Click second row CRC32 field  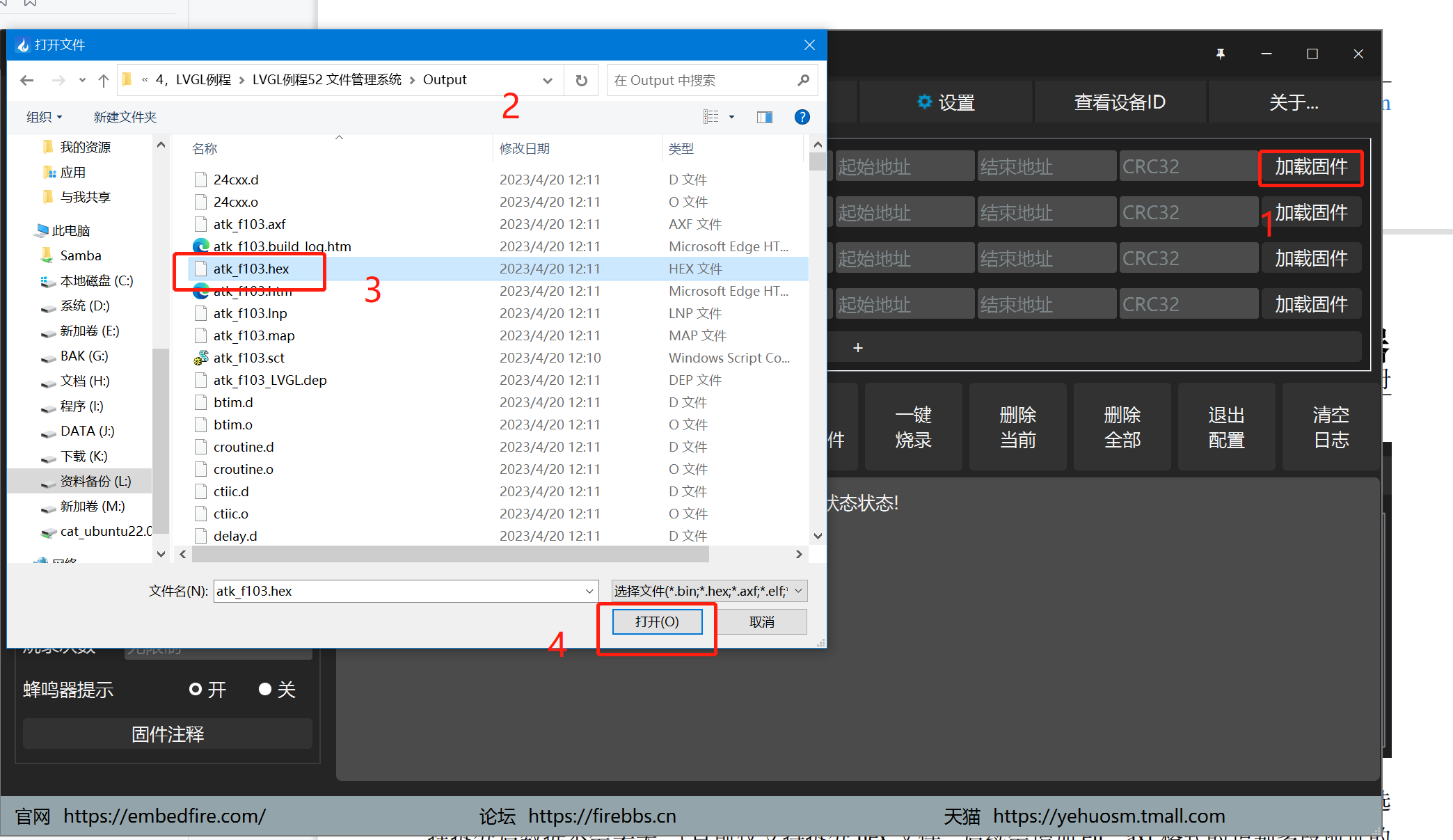click(x=1189, y=212)
